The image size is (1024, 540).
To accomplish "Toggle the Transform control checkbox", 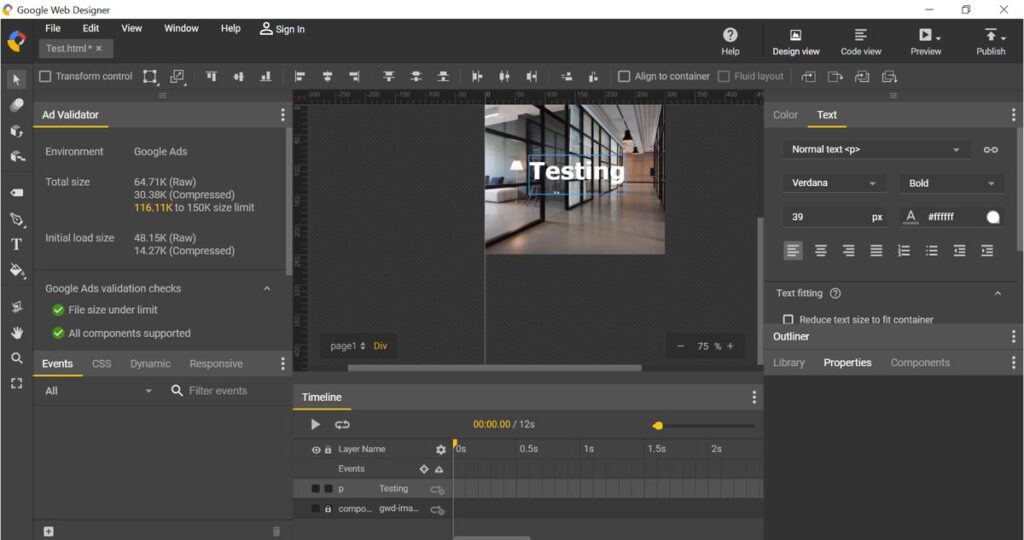I will pyautogui.click(x=45, y=76).
